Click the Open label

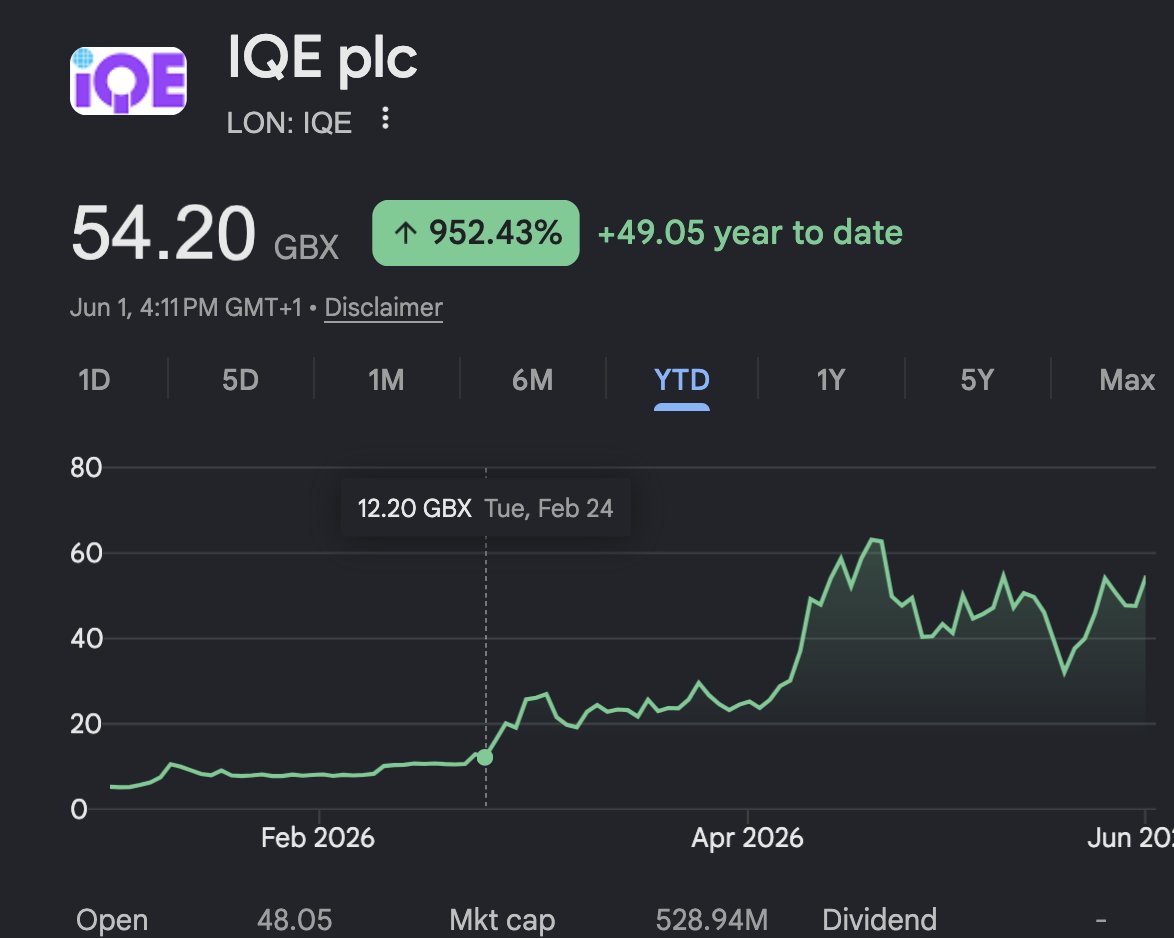click(112, 920)
